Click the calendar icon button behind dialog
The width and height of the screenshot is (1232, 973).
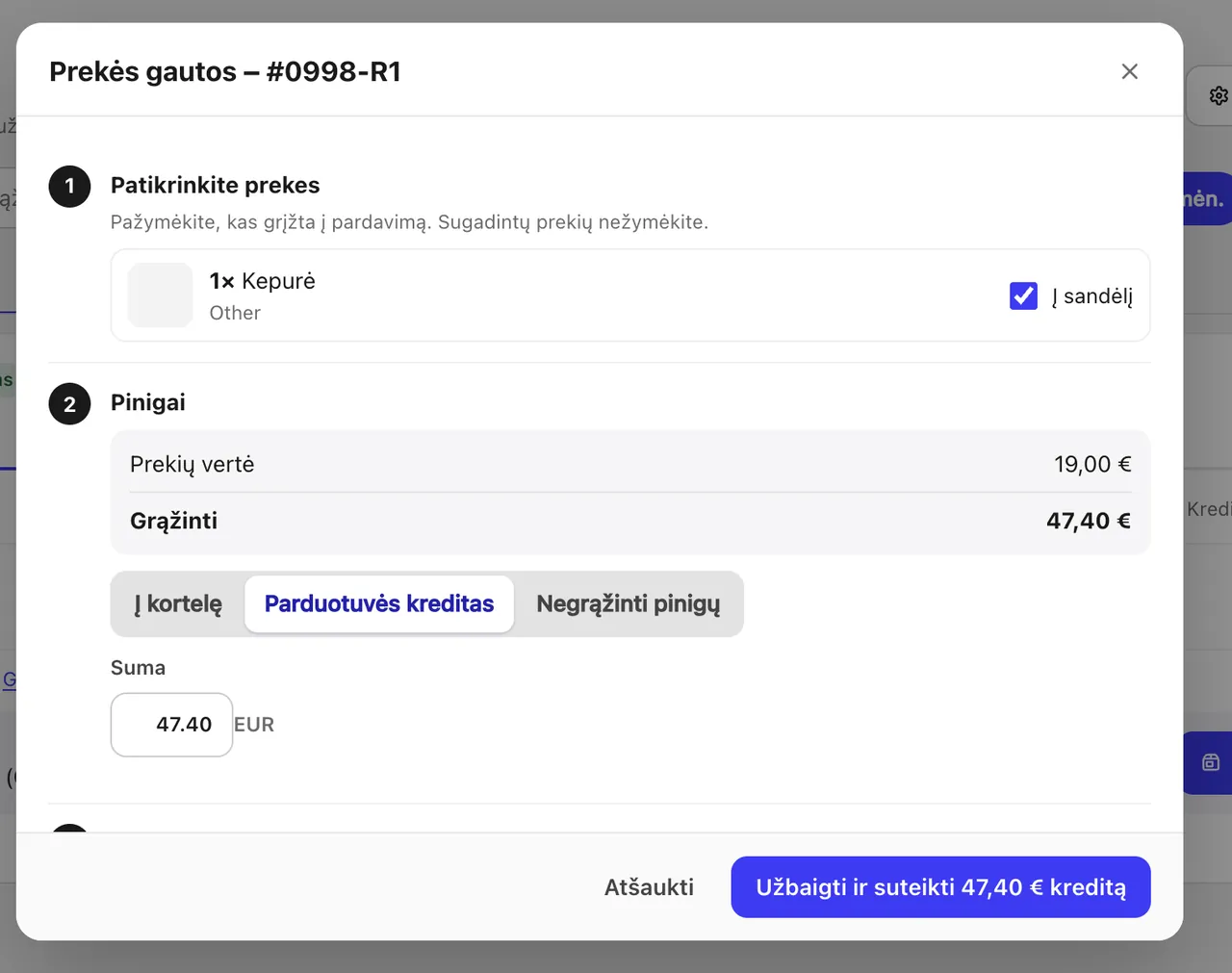[1211, 762]
